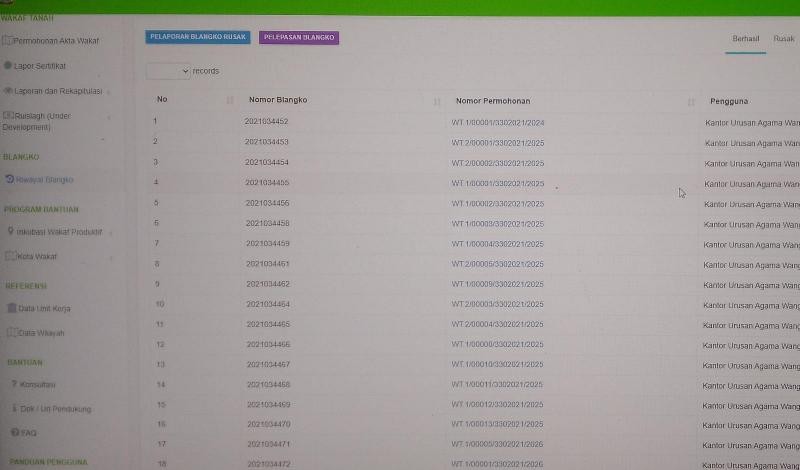The image size is (800, 470).
Task: Click the Riwayat Blangko history icon
Action: [9, 179]
